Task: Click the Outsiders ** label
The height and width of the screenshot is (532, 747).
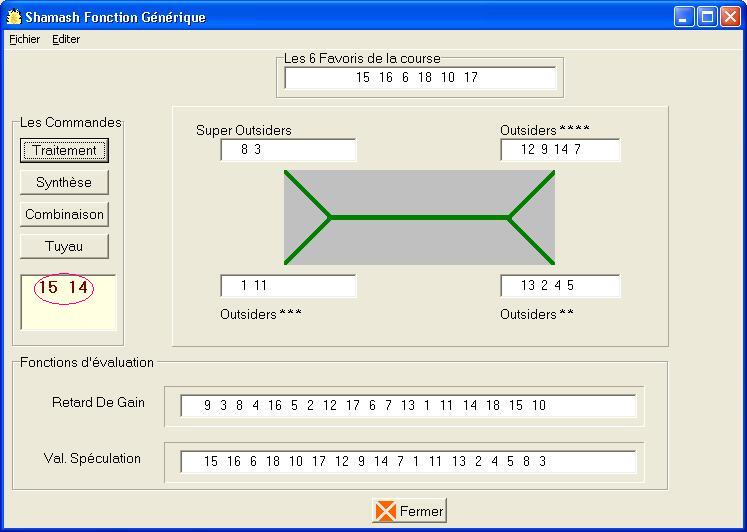Action: (x=537, y=314)
